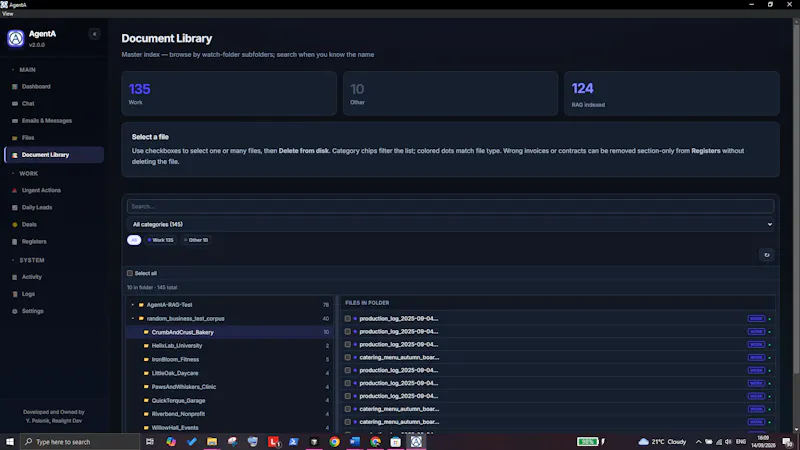
Task: Open the View menu
Action: tap(8, 14)
